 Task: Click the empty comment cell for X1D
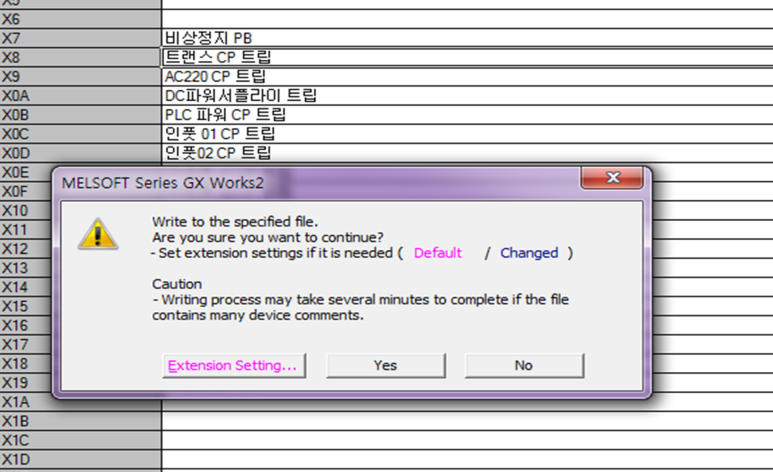[x=467, y=459]
